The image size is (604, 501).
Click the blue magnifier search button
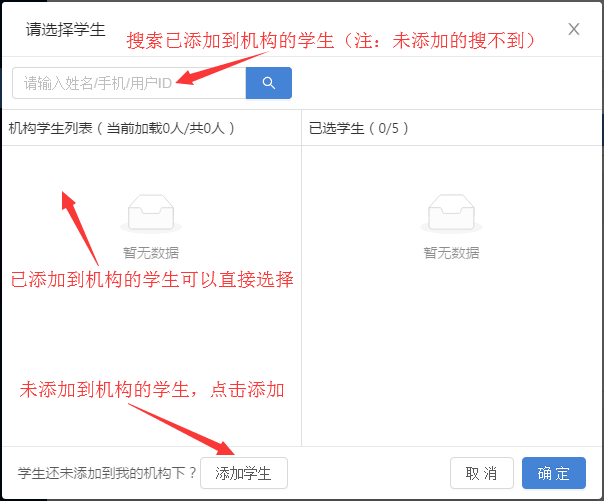point(268,83)
